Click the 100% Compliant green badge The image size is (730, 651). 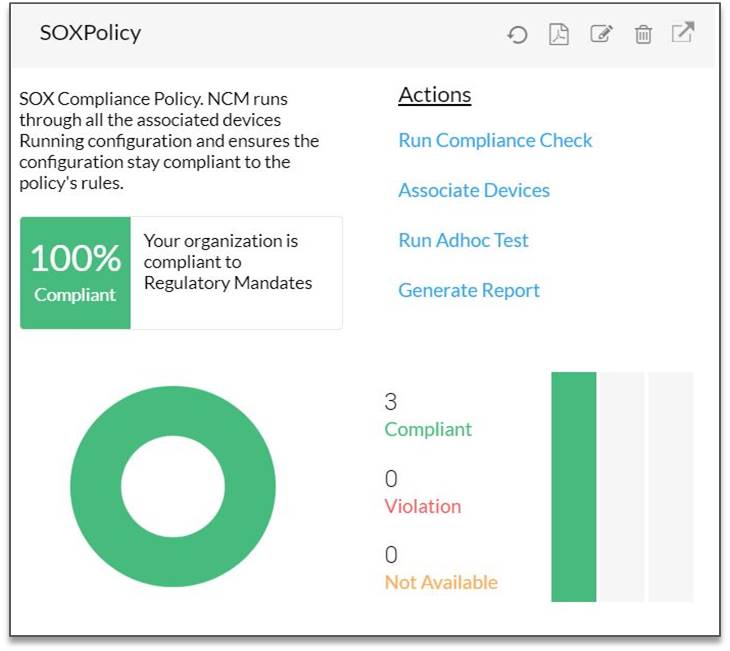(x=75, y=273)
